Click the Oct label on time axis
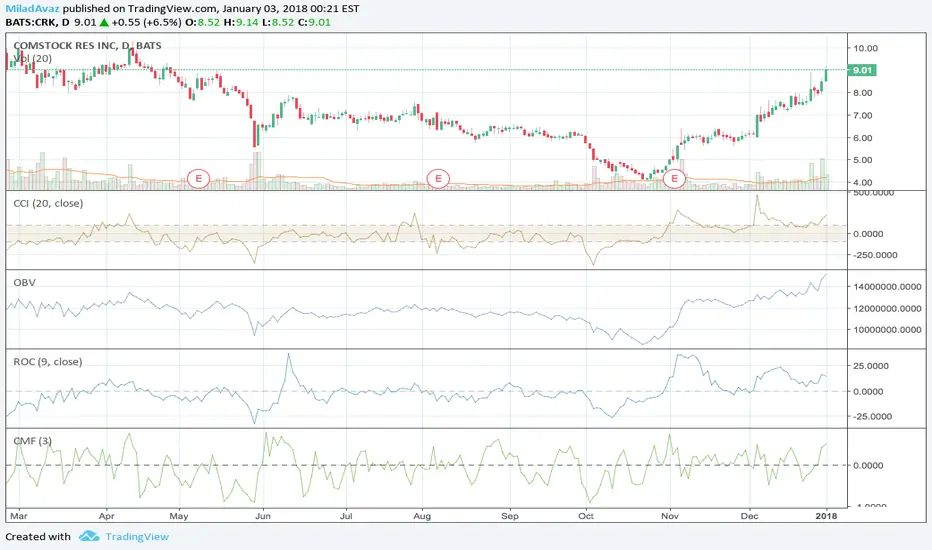The image size is (932, 550). click(586, 516)
